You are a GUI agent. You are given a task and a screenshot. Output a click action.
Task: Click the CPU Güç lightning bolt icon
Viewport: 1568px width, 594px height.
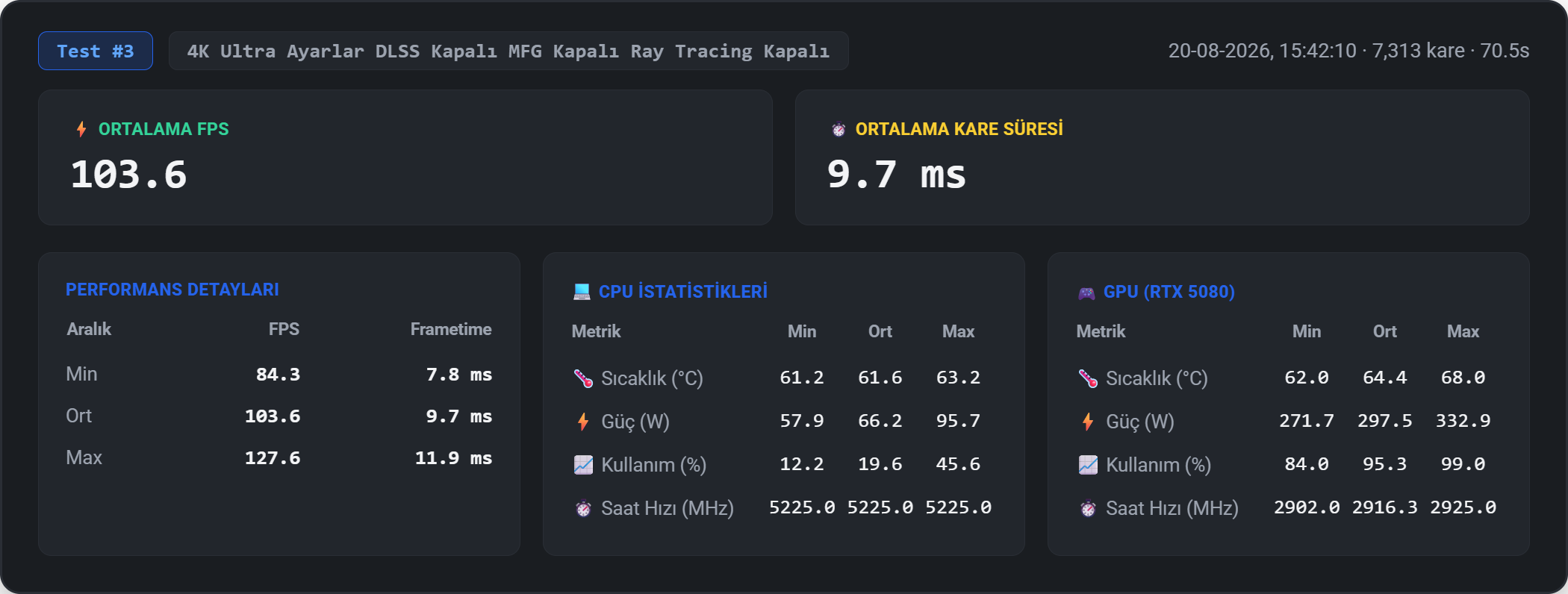[583, 422]
